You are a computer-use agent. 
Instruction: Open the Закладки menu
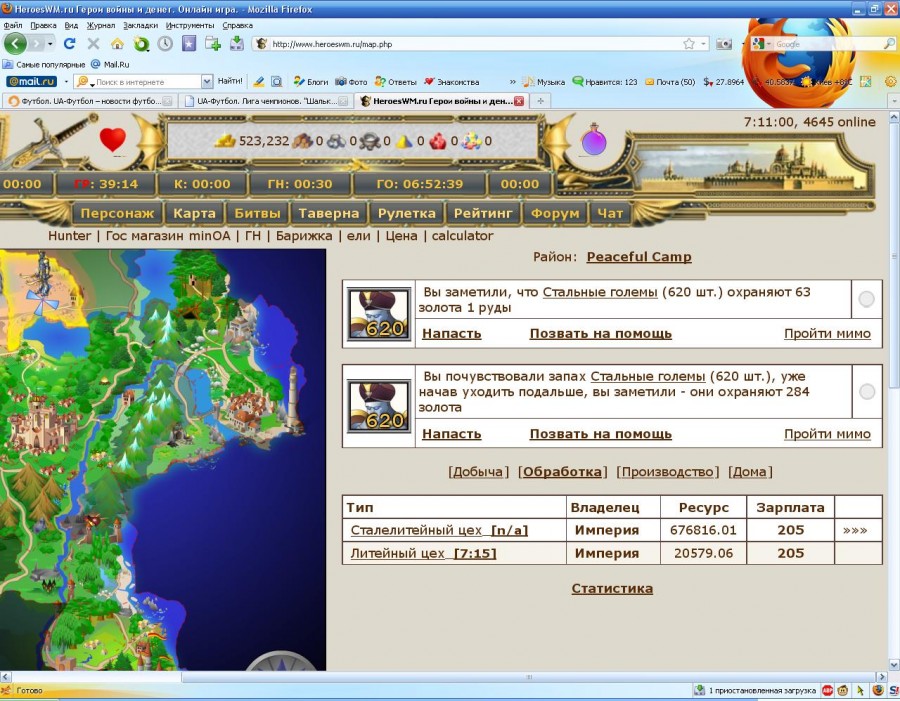[140, 25]
